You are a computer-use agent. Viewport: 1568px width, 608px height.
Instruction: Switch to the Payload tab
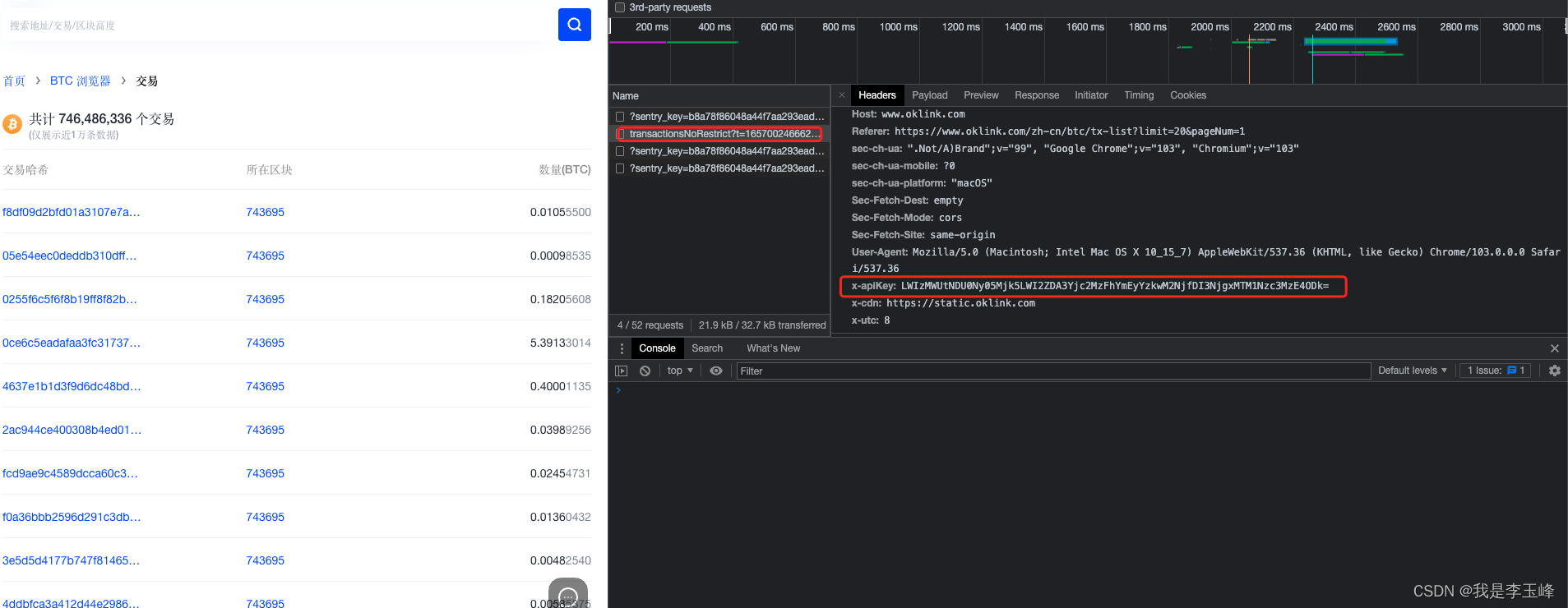[x=929, y=95]
